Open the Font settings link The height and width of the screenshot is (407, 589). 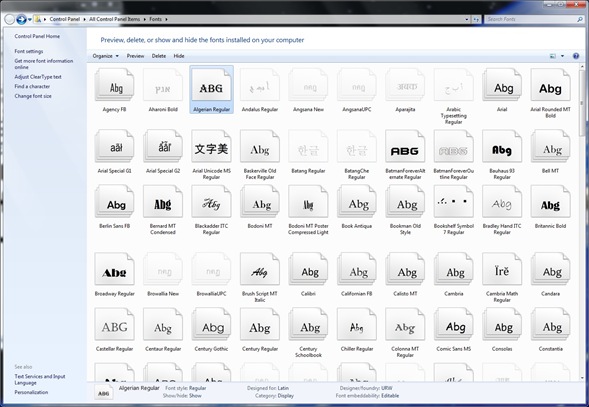tap(29, 51)
